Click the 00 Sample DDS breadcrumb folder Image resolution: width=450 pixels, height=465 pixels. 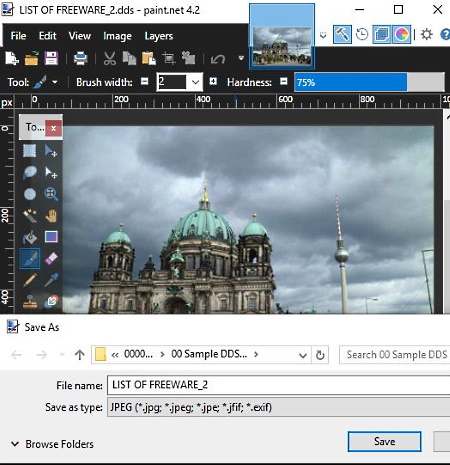(x=209, y=354)
